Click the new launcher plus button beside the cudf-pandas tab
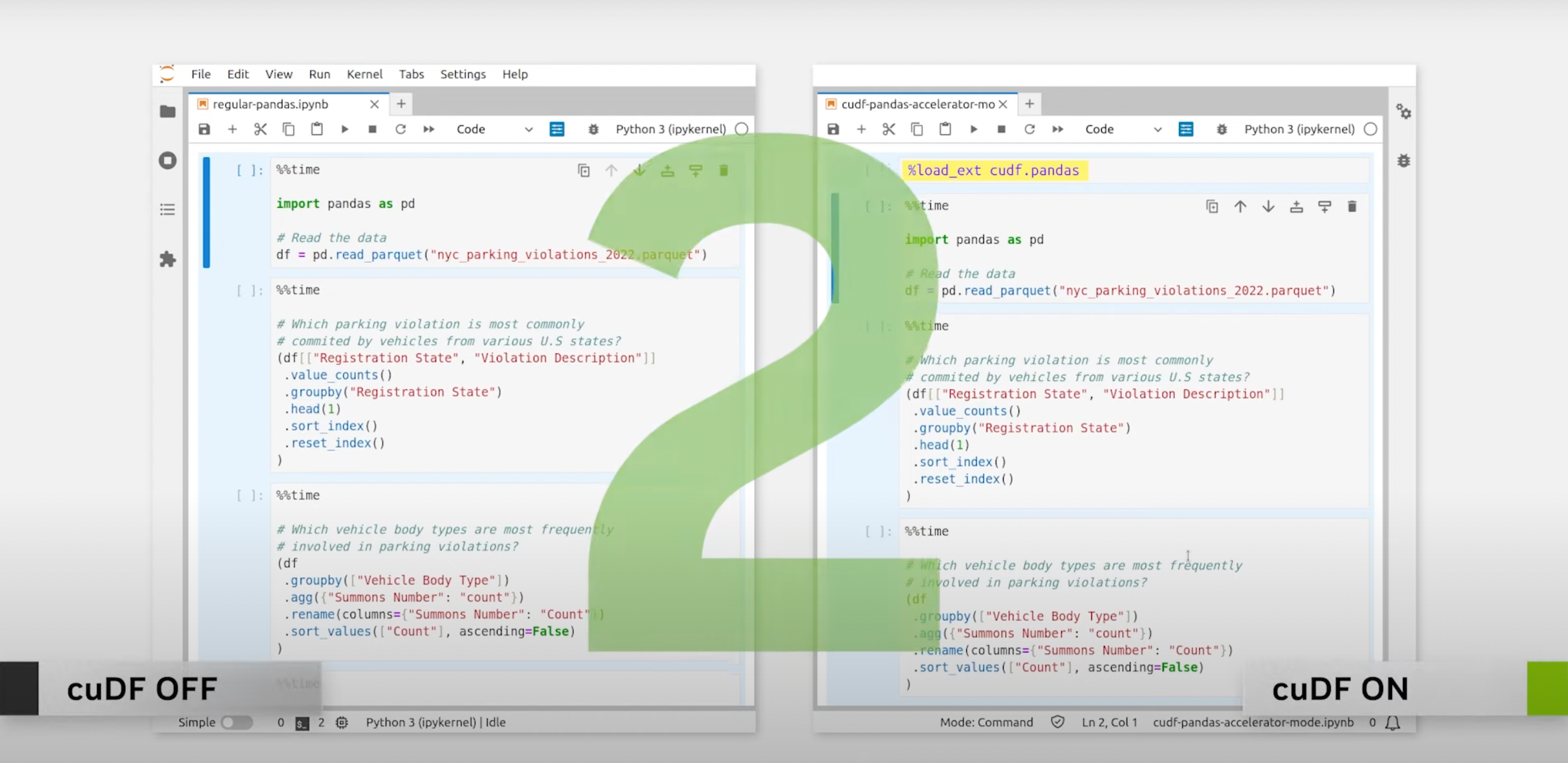Image resolution: width=1568 pixels, height=763 pixels. pyautogui.click(x=1029, y=104)
